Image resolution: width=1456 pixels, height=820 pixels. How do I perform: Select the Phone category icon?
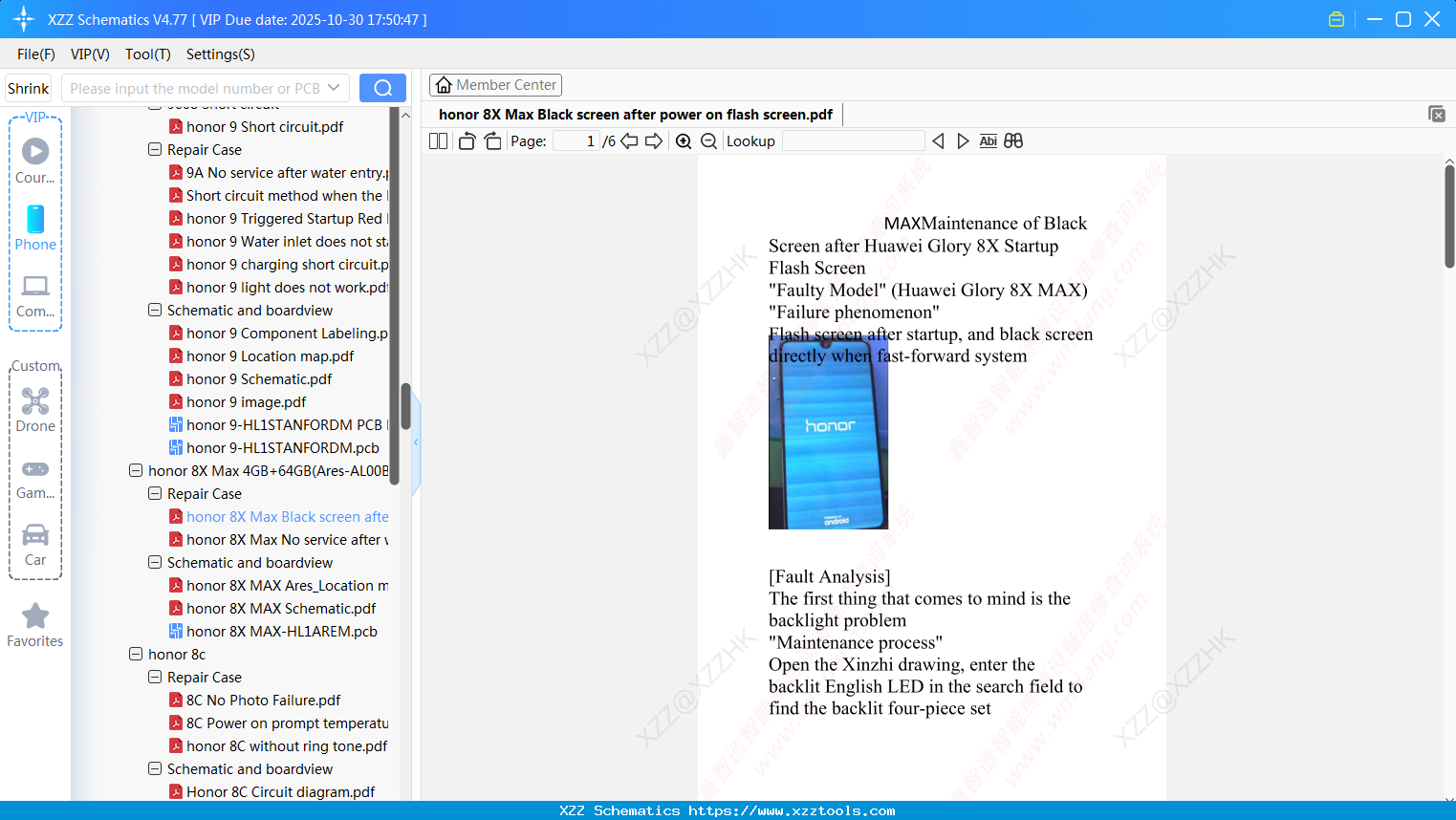pos(35,228)
